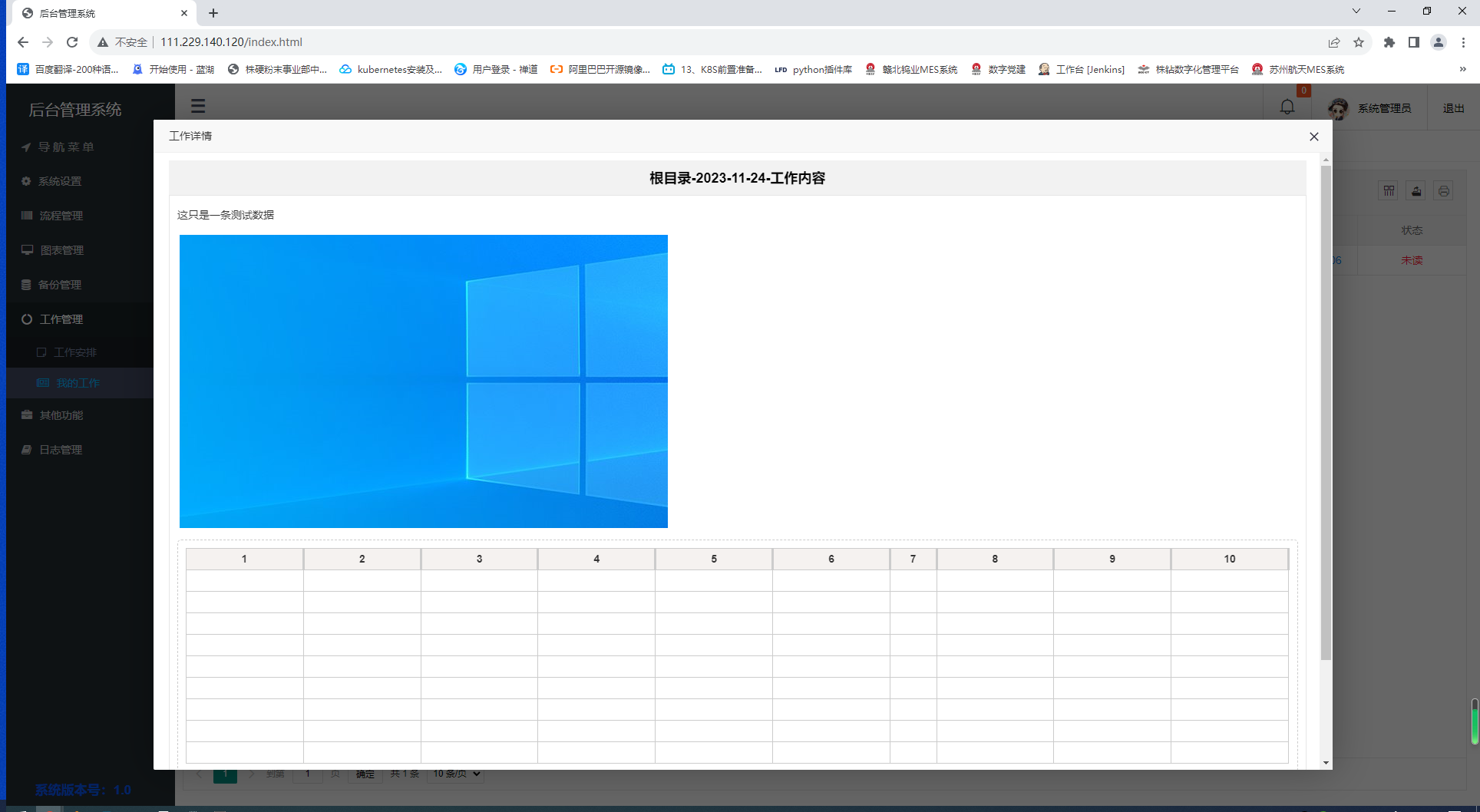1480x812 pixels.
Task: Click the page reload icon
Action: coord(72,42)
